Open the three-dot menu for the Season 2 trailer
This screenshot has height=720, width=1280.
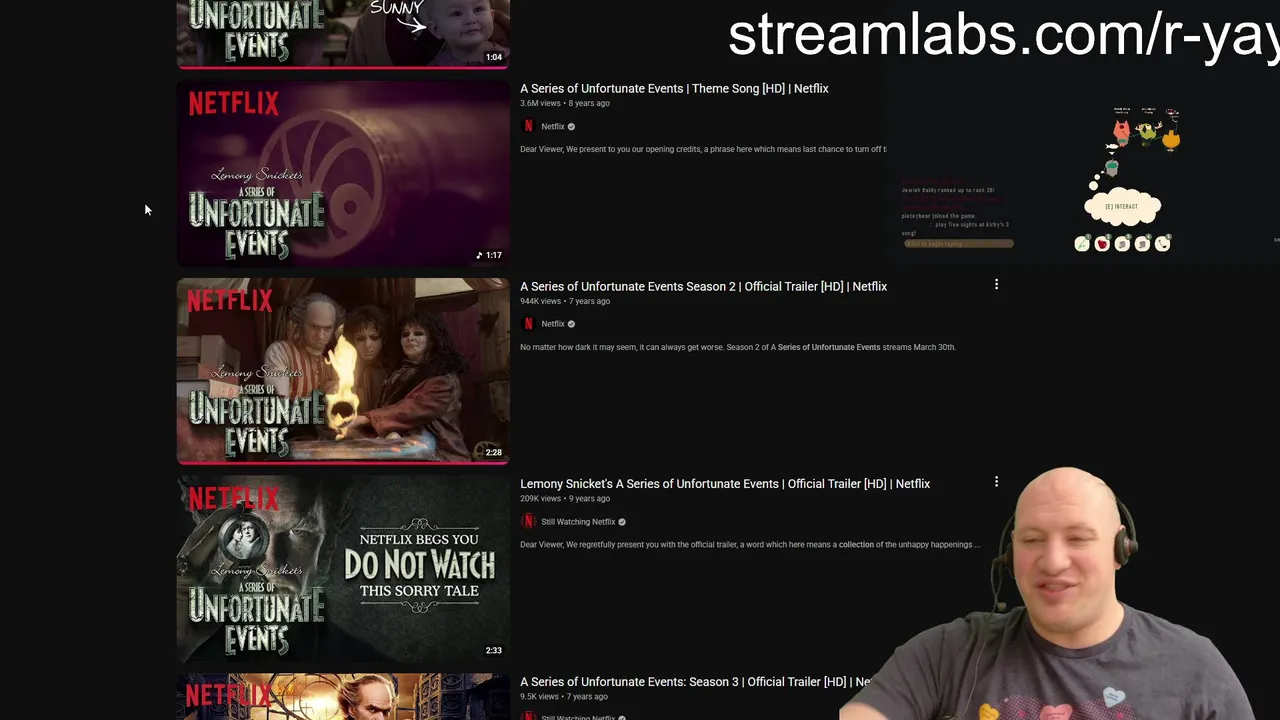pos(996,285)
